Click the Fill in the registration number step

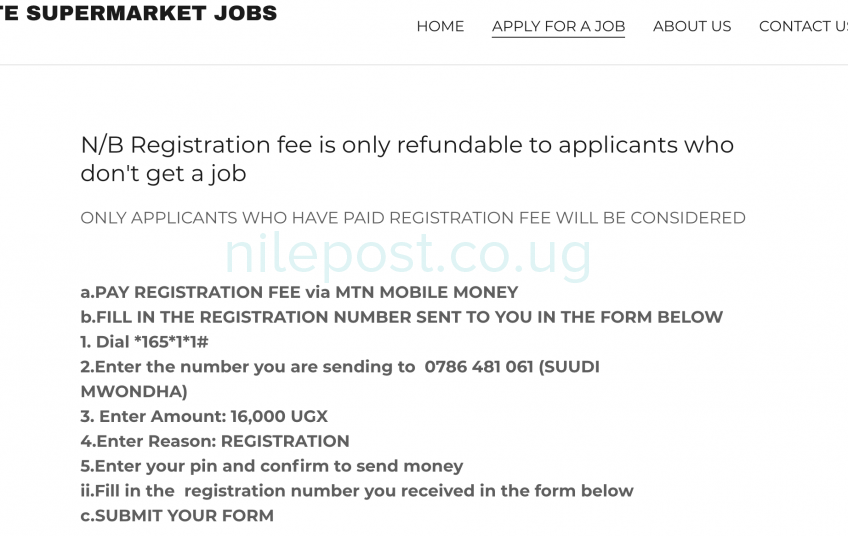pos(357,491)
